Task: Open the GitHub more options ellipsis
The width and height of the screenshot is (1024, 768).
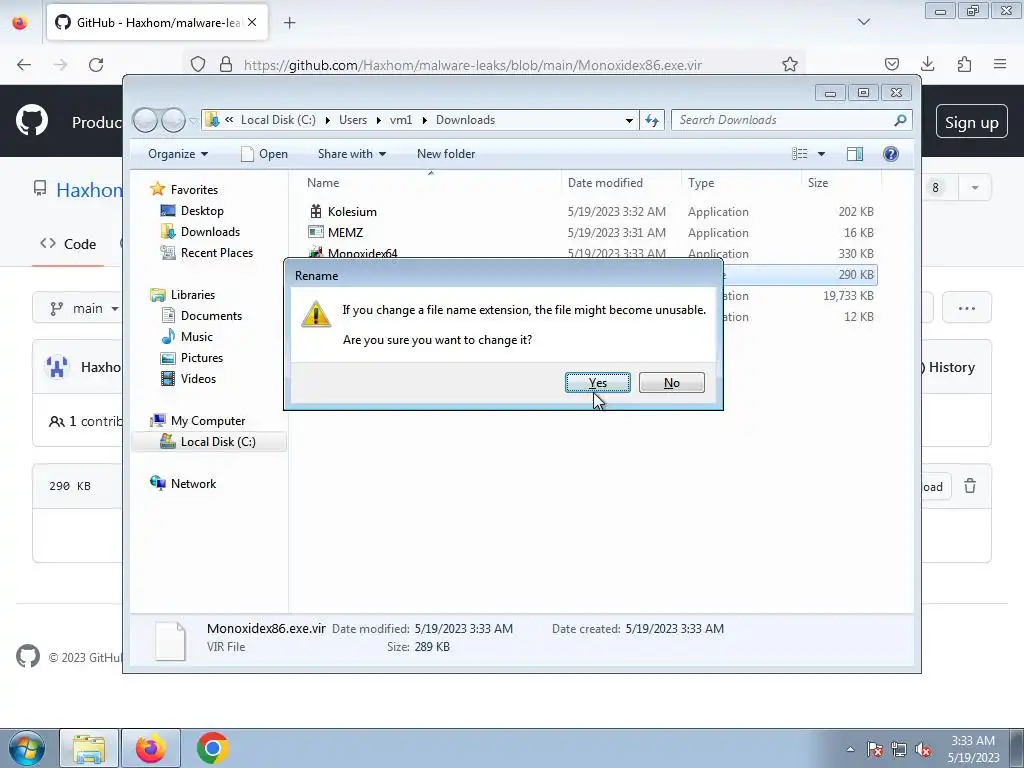Action: pyautogui.click(x=967, y=308)
